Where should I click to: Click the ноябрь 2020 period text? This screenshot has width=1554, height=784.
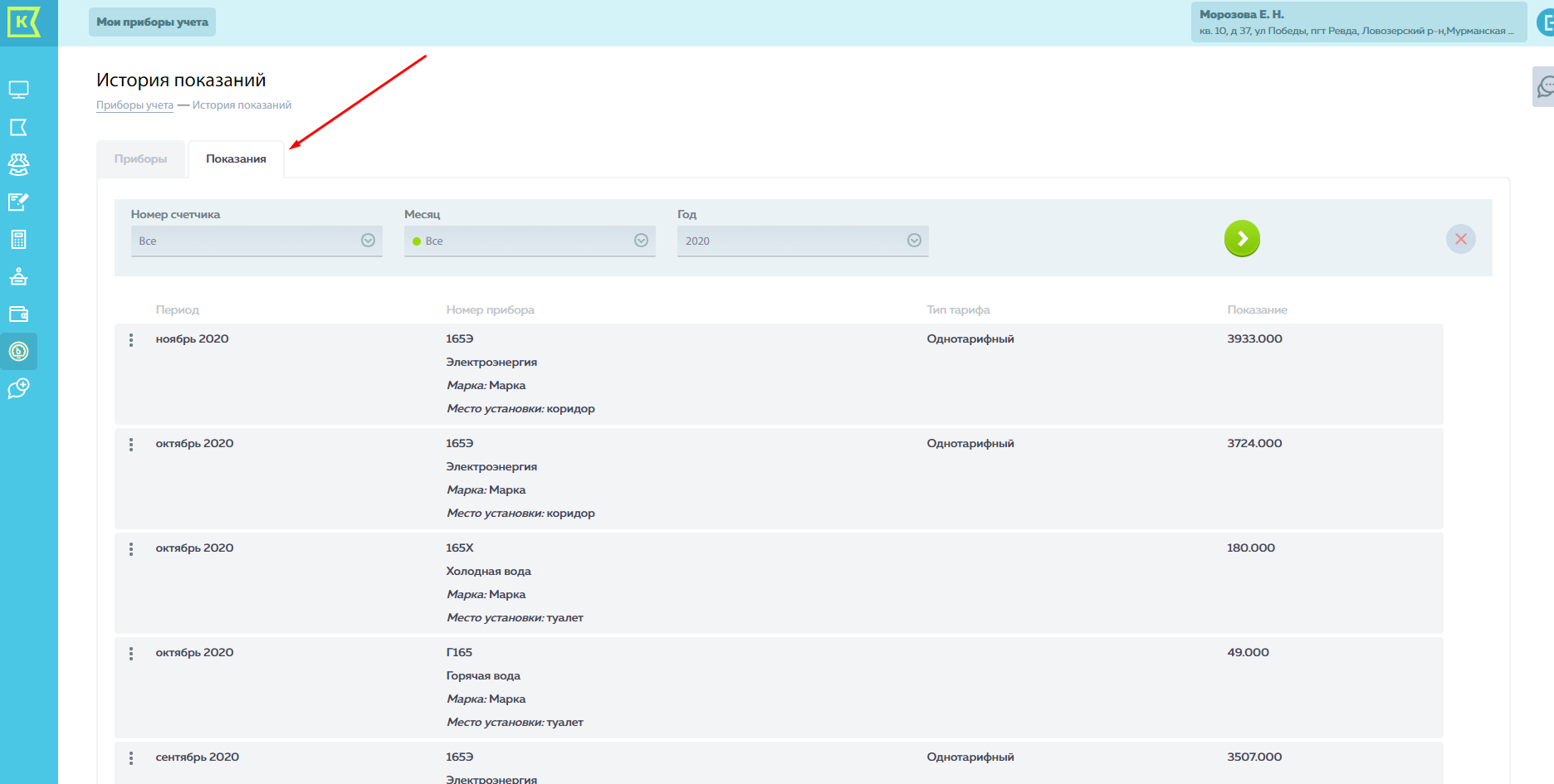[x=192, y=339]
